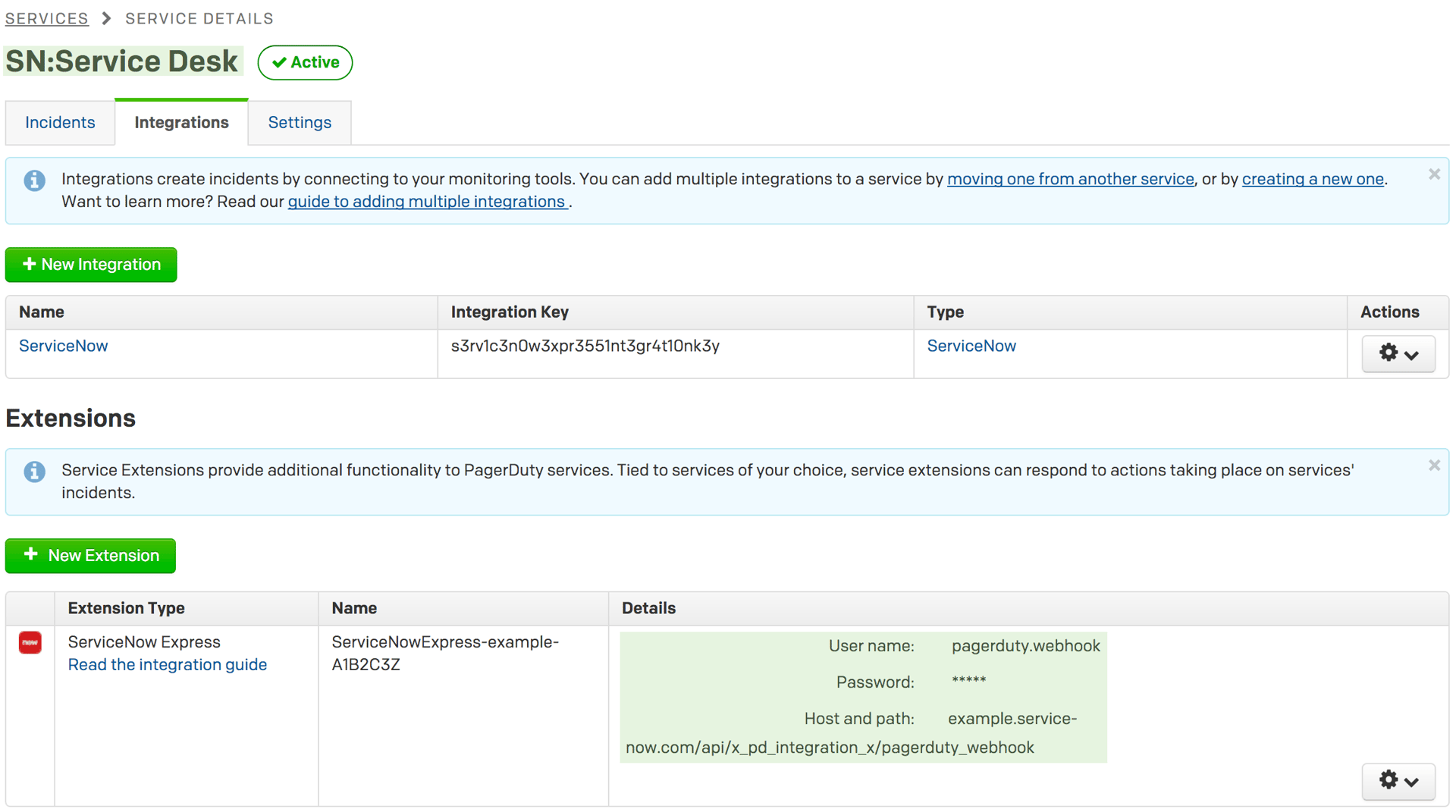Click the ServiceNow Express red logo icon
This screenshot has height=812, width=1456.
pyautogui.click(x=30, y=643)
